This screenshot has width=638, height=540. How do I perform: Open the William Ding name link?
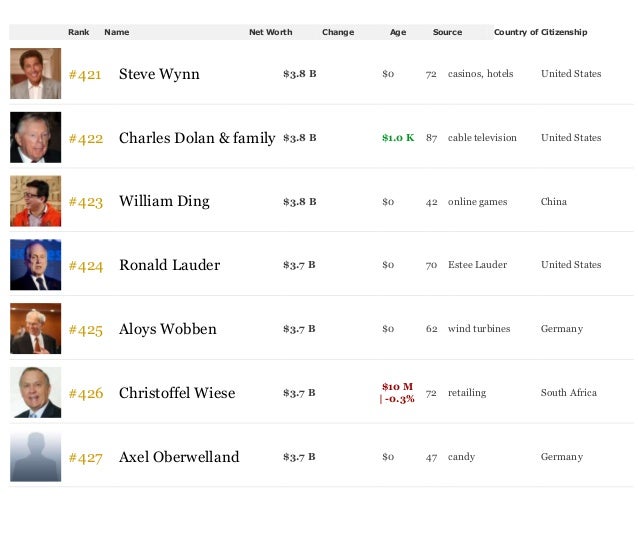pos(164,202)
